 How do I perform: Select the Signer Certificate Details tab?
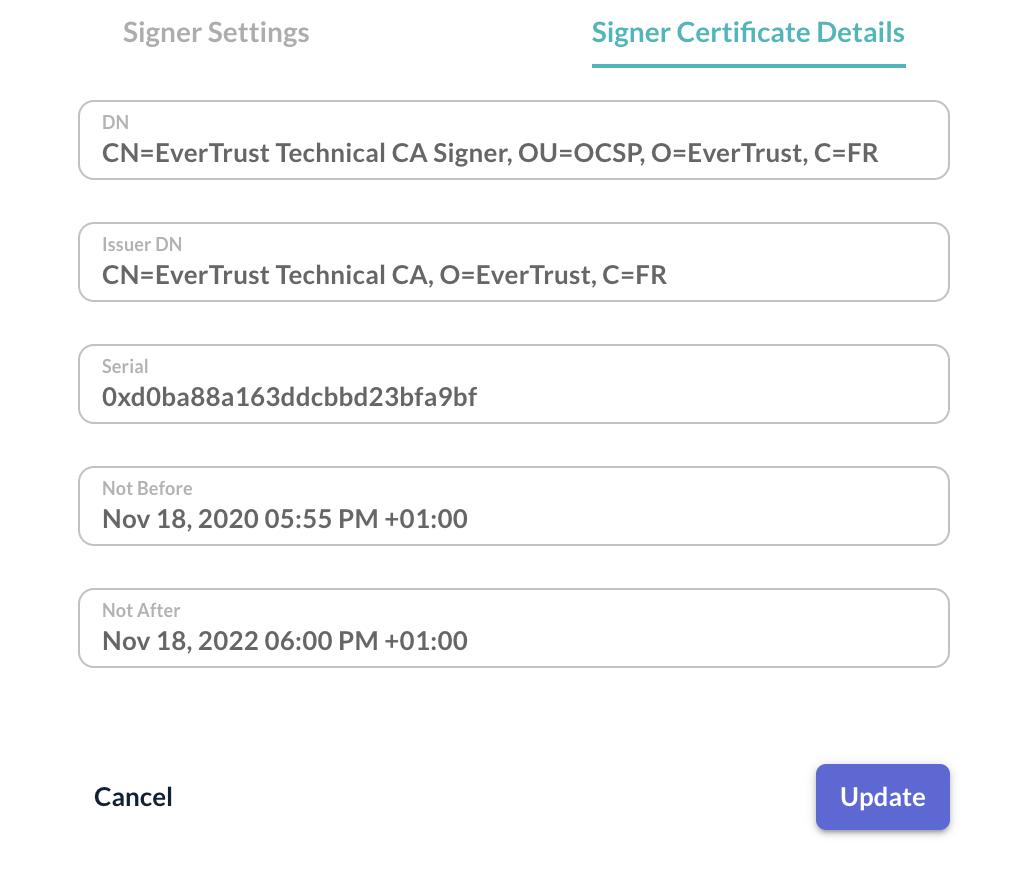[x=747, y=32]
